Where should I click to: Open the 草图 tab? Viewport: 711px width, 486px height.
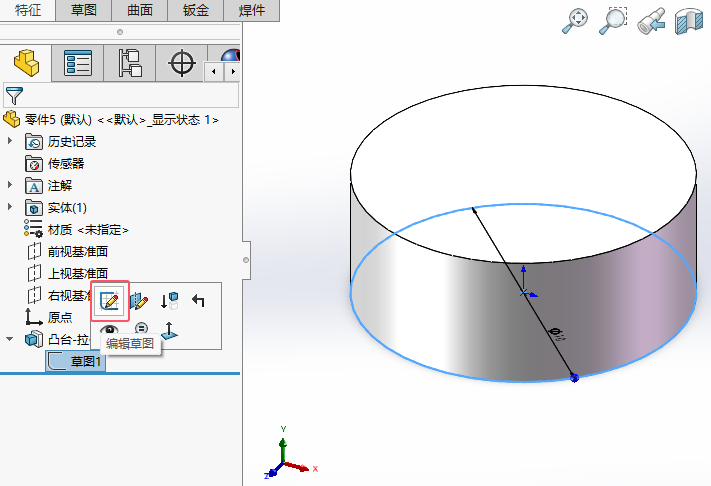point(83,10)
